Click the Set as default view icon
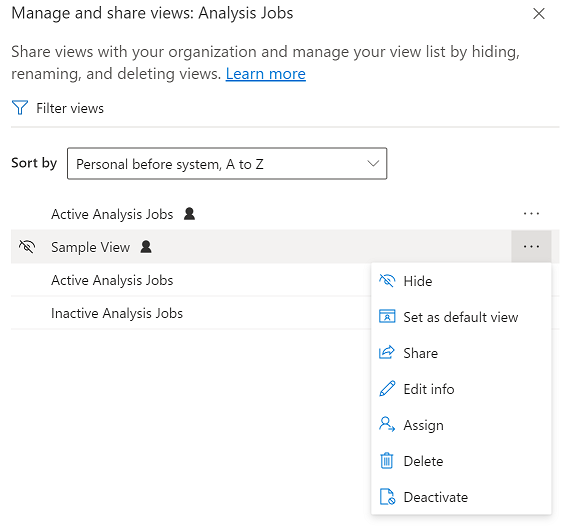Image resolution: width=576 pixels, height=528 pixels. [387, 316]
